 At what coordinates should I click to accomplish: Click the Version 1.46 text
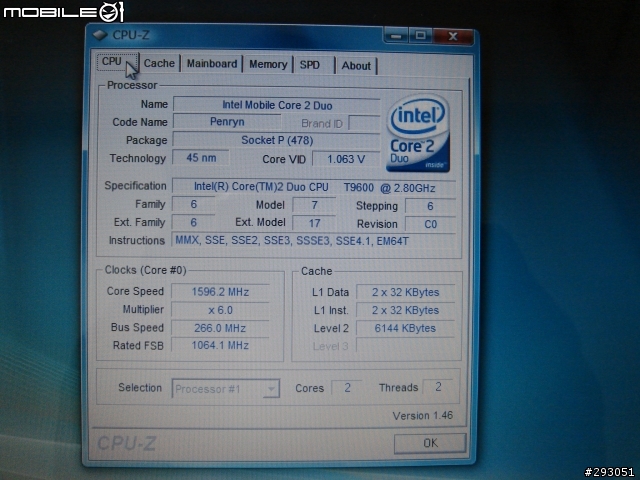[422, 416]
